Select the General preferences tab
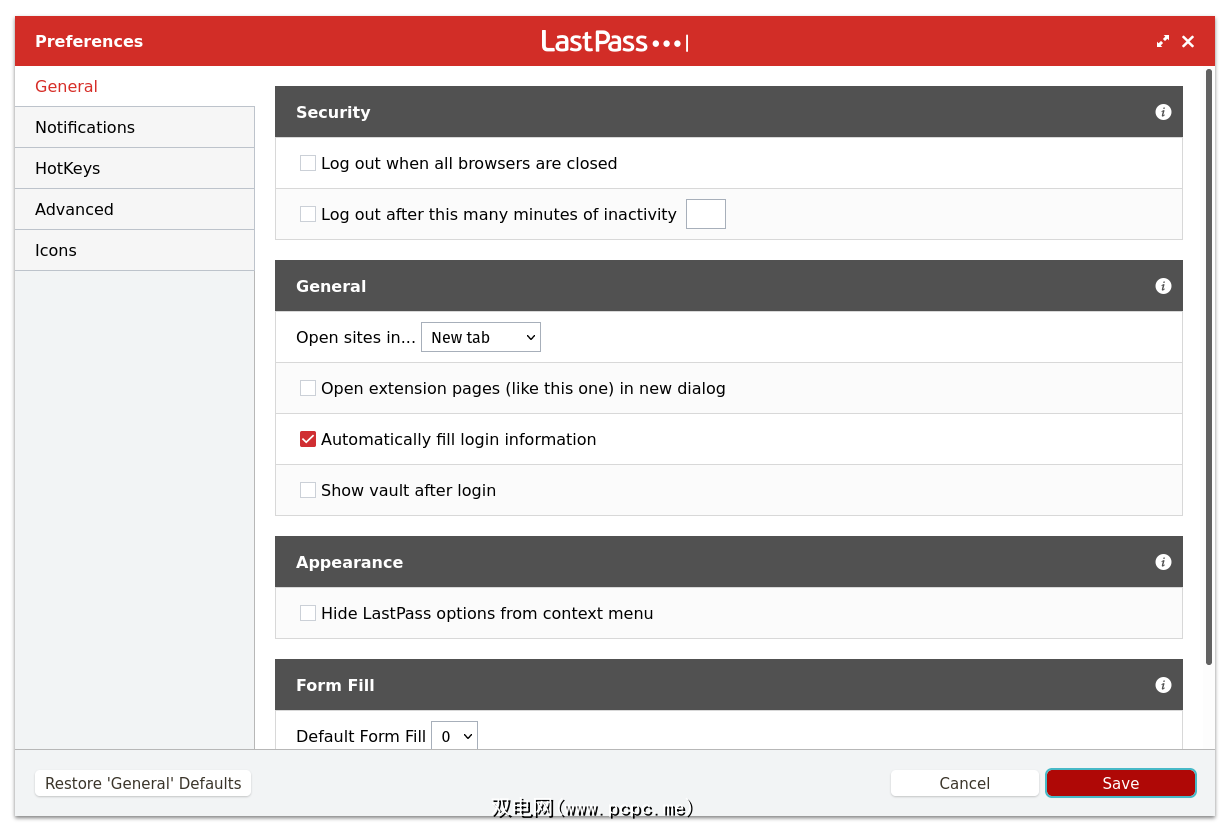1229x832 pixels. click(x=135, y=86)
